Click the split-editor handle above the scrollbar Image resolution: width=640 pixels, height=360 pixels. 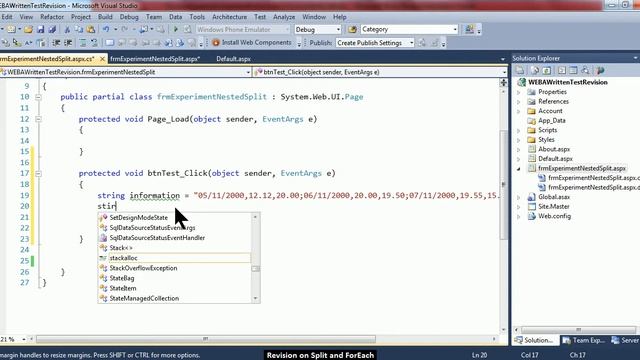coord(504,83)
